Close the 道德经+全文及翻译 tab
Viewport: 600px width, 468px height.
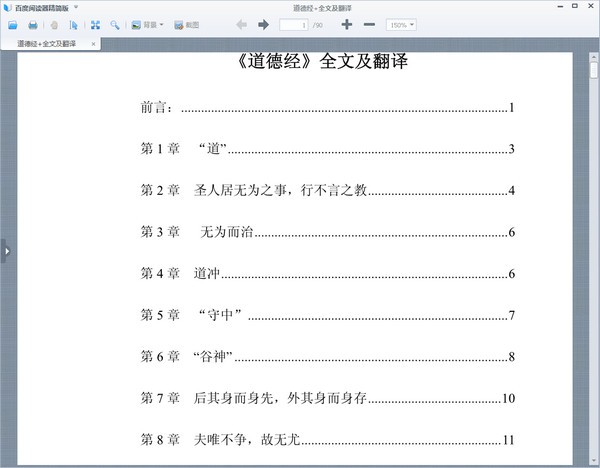click(93, 44)
